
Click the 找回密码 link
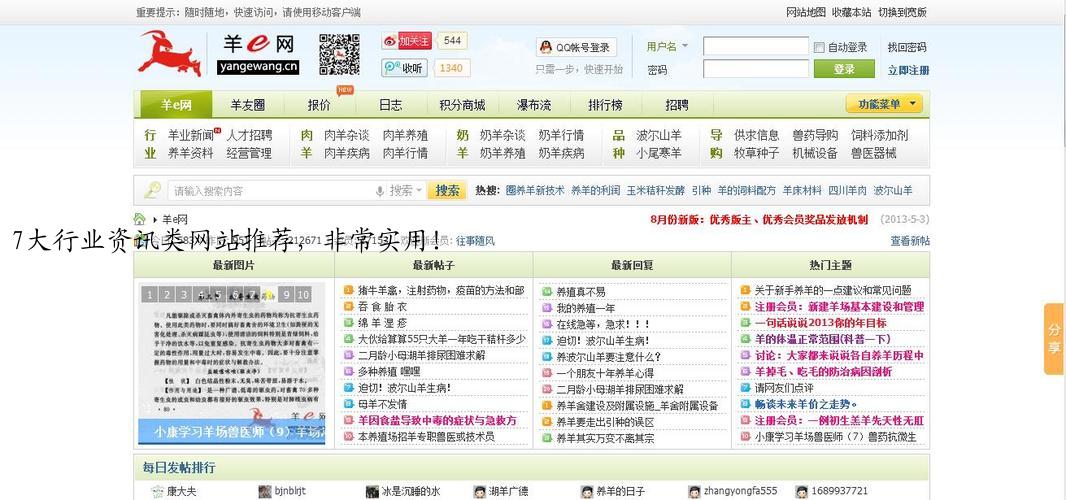pyautogui.click(x=907, y=47)
